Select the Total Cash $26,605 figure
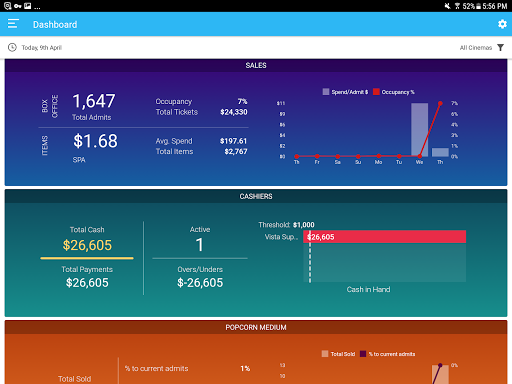 click(87, 245)
